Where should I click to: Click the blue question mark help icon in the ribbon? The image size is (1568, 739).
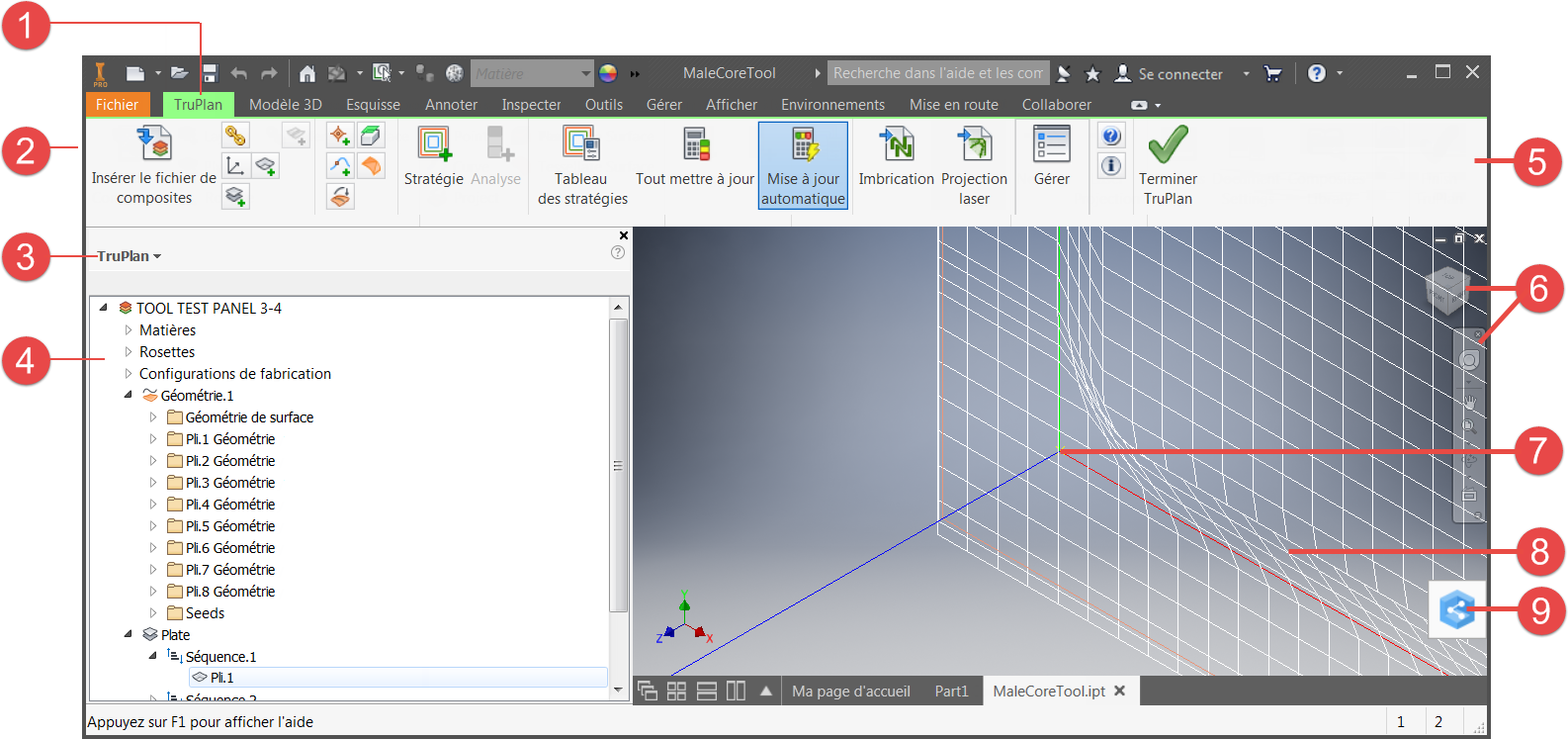coord(1111,136)
